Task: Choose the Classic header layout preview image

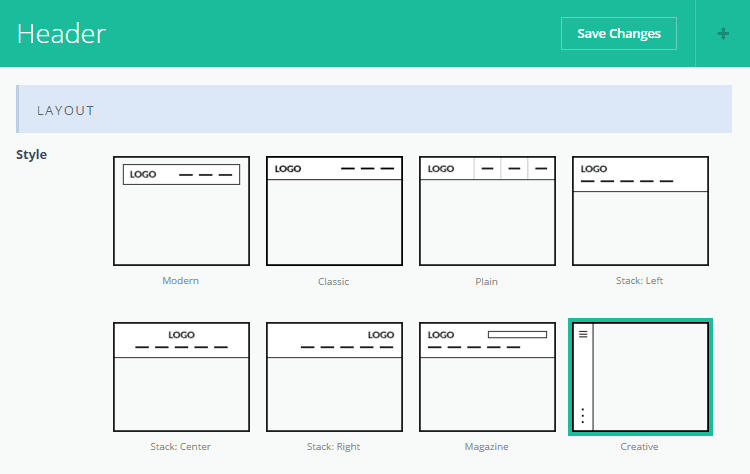Action: [x=334, y=211]
